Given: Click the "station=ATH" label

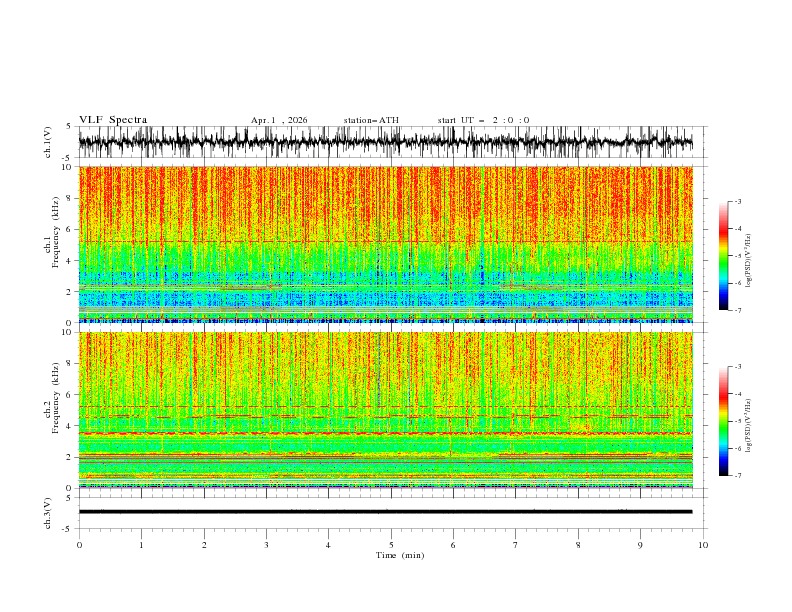Looking at the screenshot, I should coord(371,120).
